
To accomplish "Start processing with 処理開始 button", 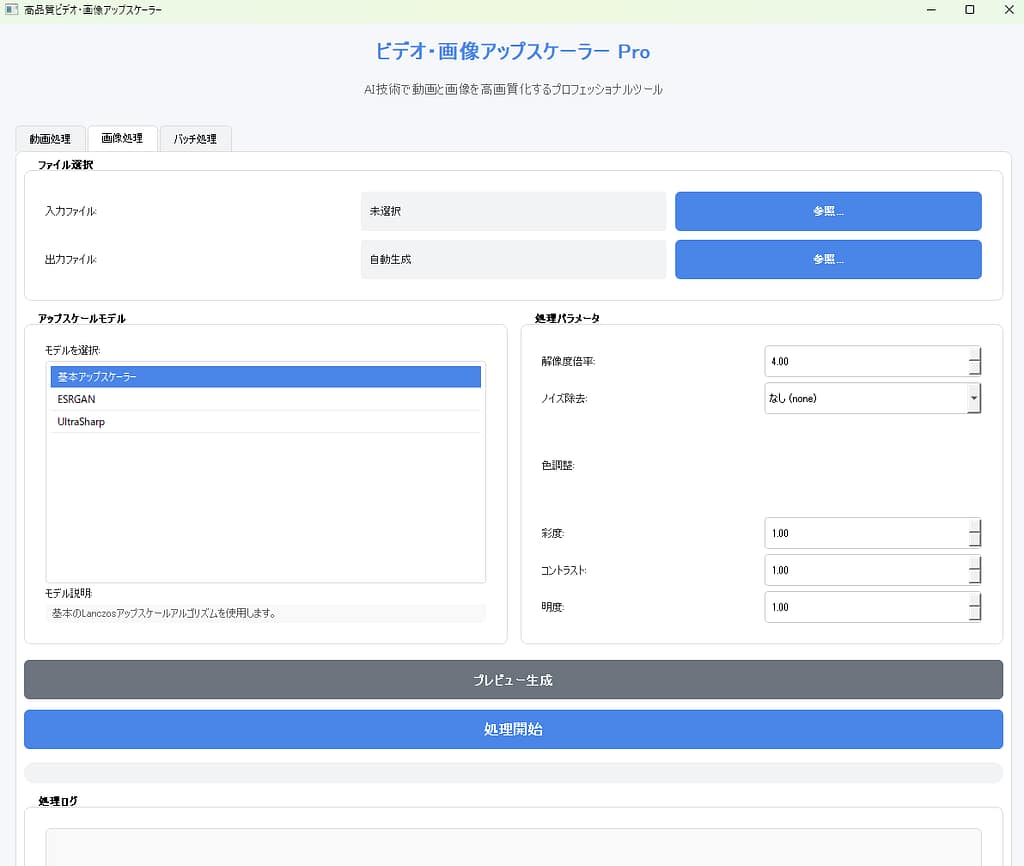I will coord(513,729).
